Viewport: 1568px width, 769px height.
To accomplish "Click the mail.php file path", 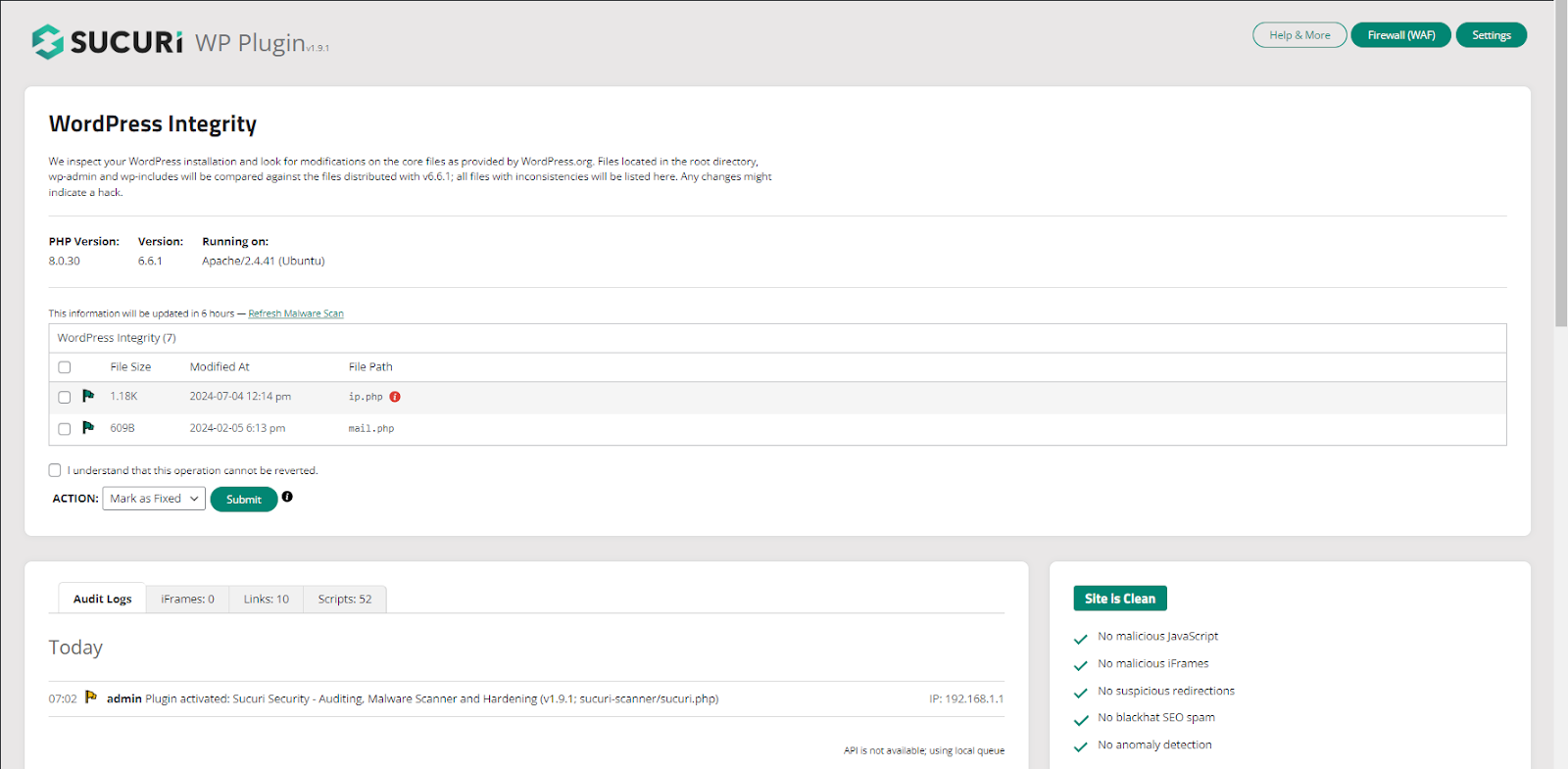I will (x=371, y=428).
